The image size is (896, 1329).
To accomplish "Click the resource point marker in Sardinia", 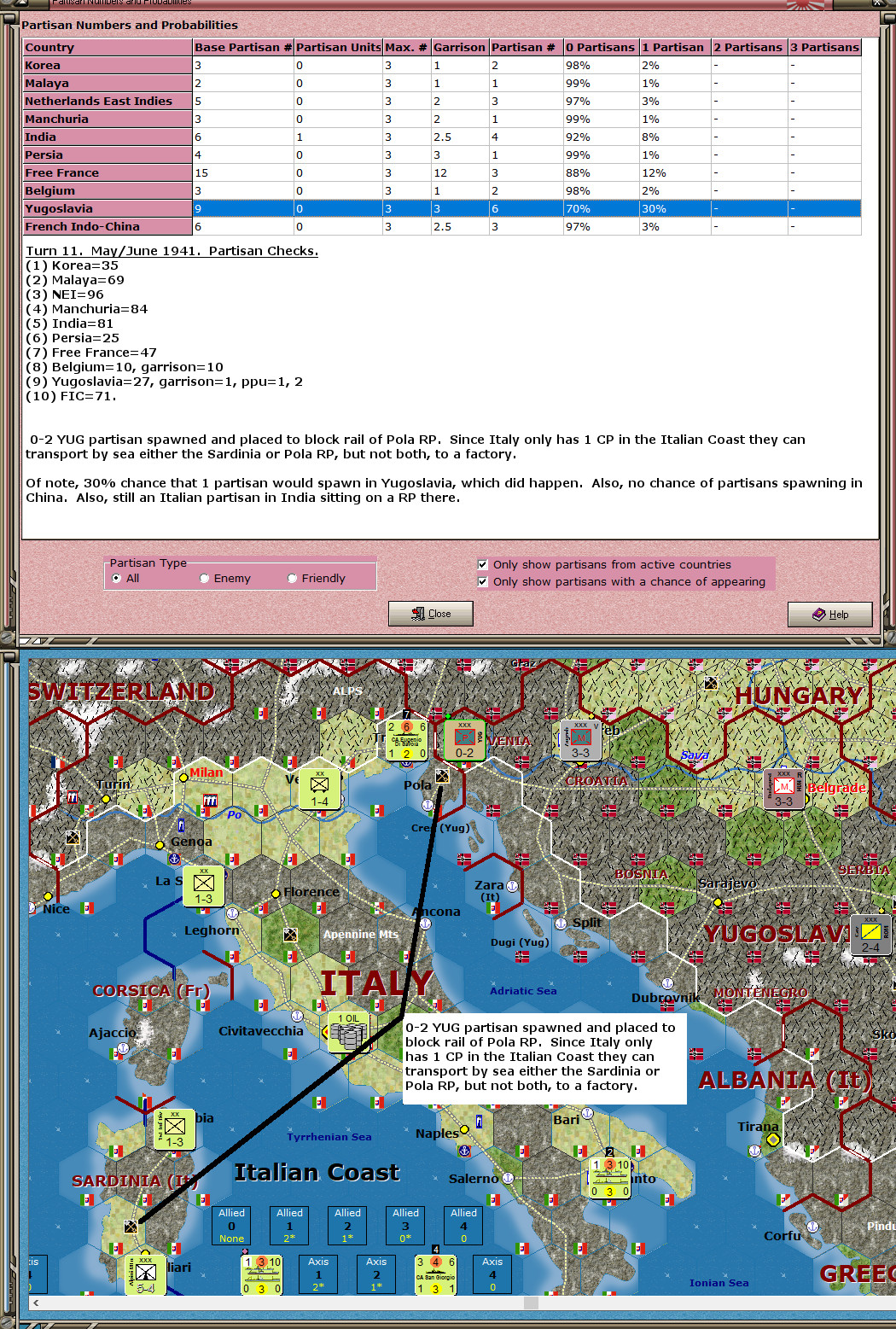I will tap(131, 1227).
